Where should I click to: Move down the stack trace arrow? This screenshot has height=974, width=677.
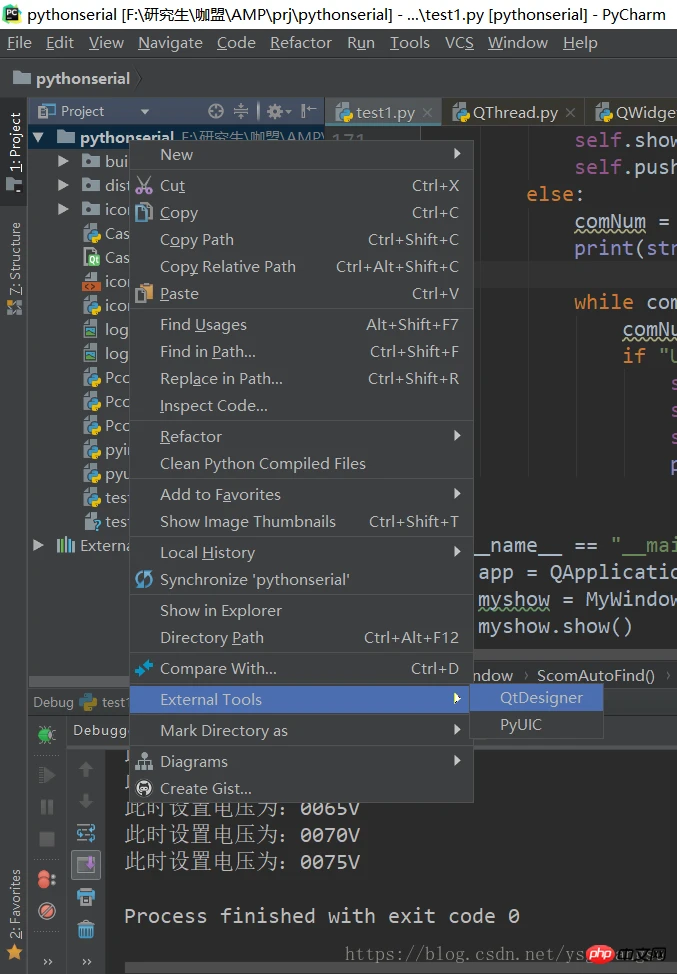[86, 800]
